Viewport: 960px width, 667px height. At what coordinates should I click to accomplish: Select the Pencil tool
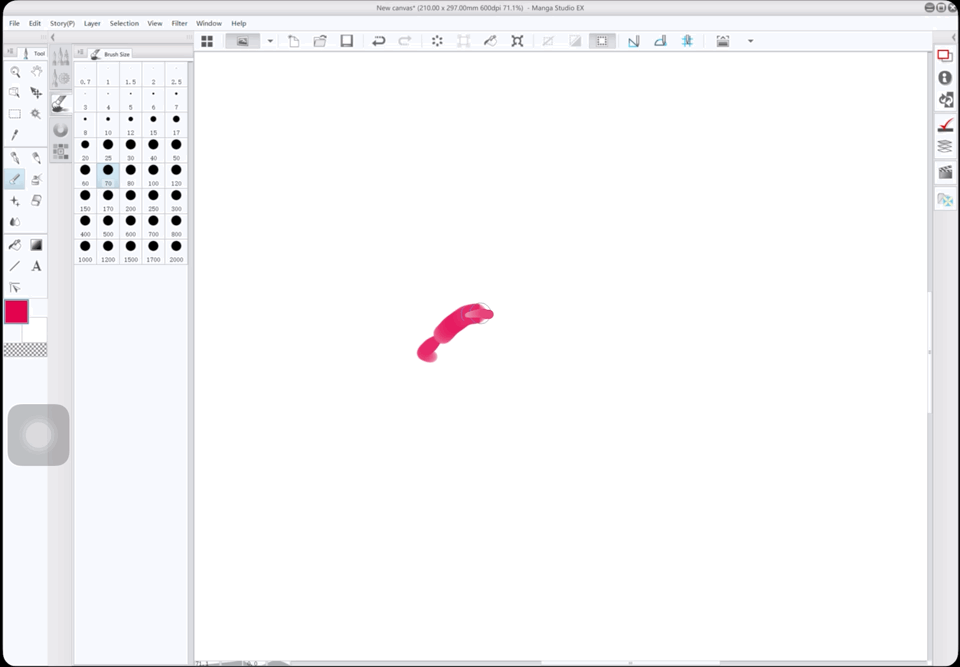(x=36, y=159)
